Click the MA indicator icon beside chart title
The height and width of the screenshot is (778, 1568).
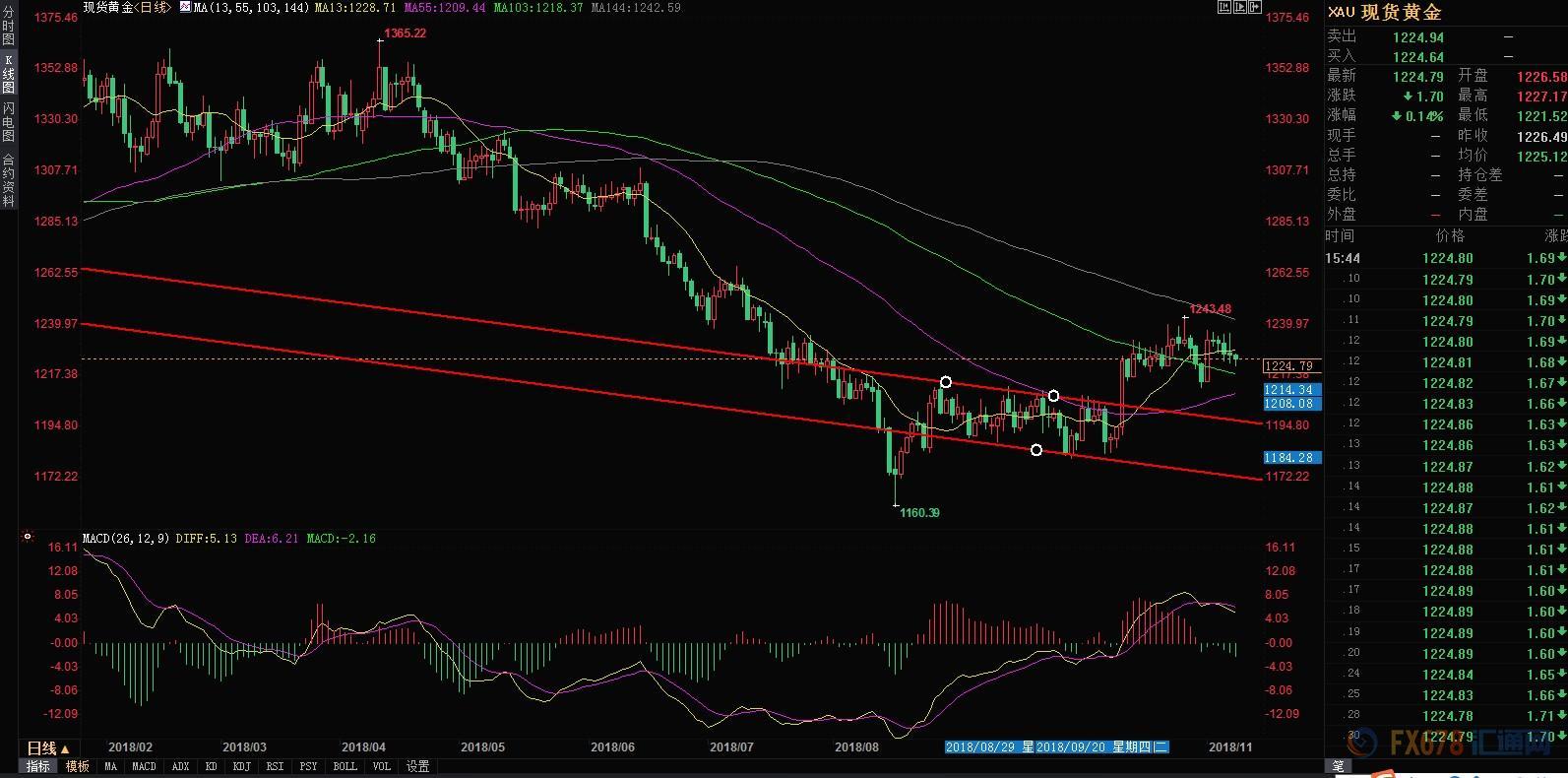pyautogui.click(x=184, y=8)
